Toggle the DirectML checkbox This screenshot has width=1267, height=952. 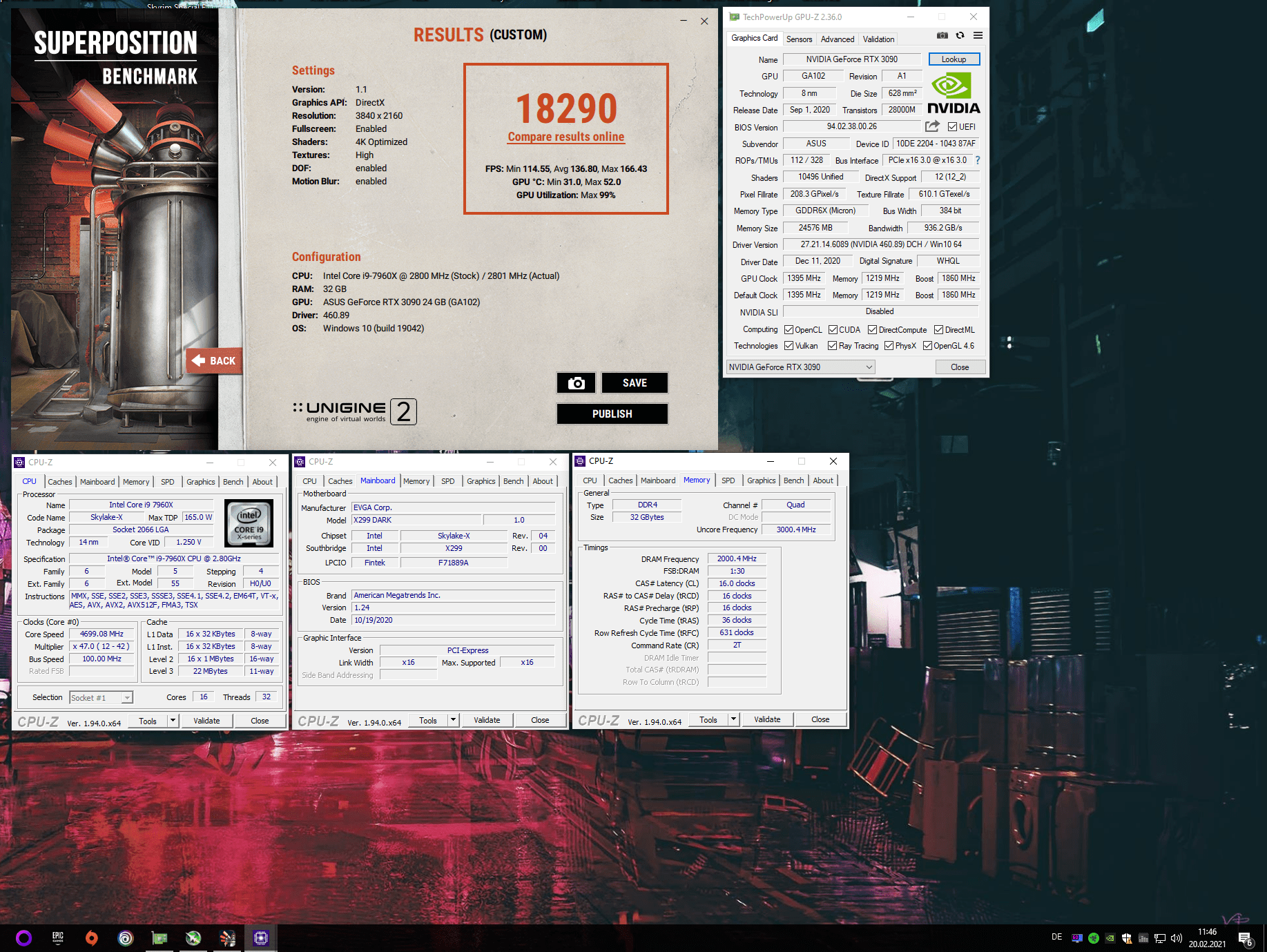point(938,330)
